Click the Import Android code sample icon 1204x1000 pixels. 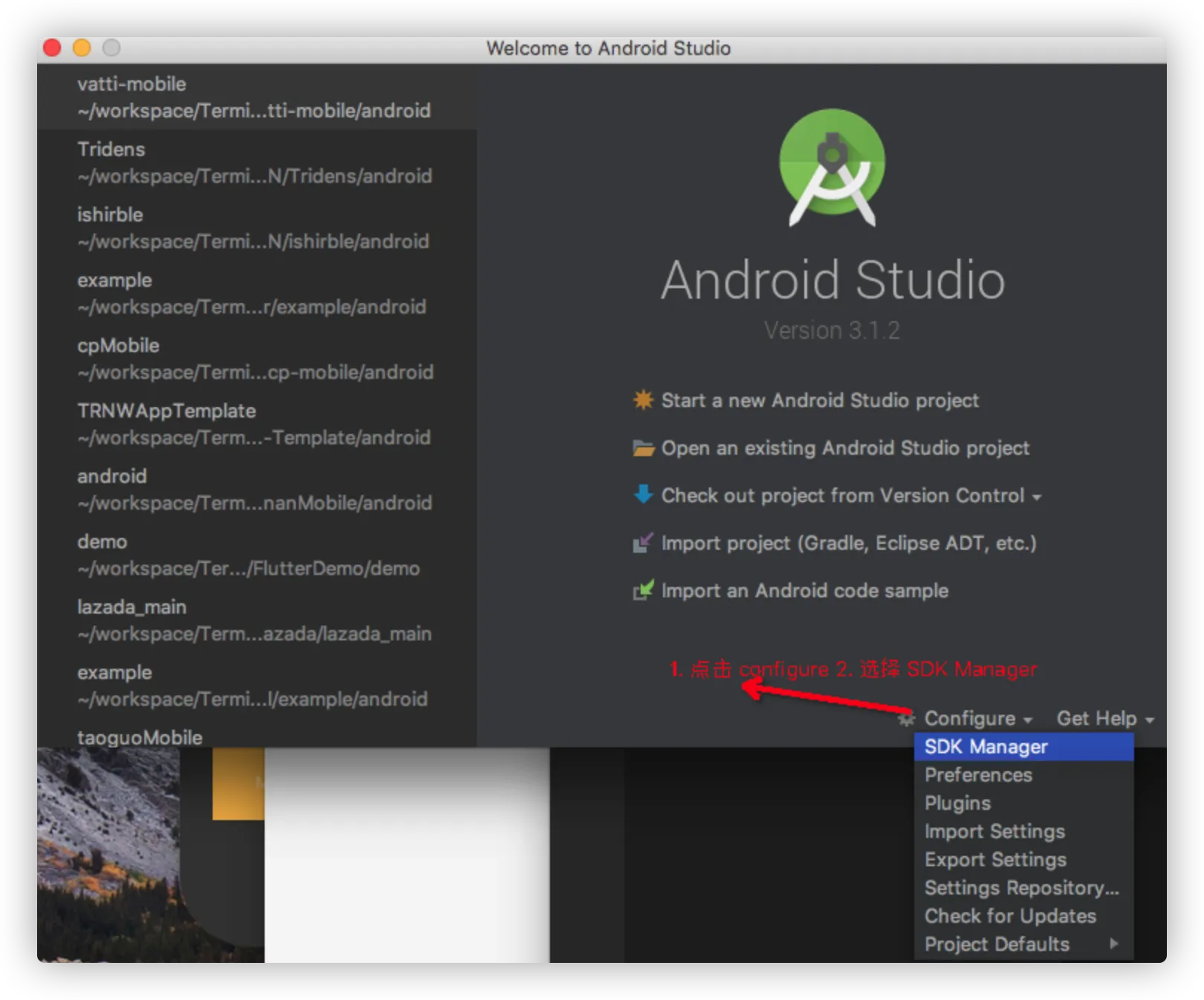643,591
